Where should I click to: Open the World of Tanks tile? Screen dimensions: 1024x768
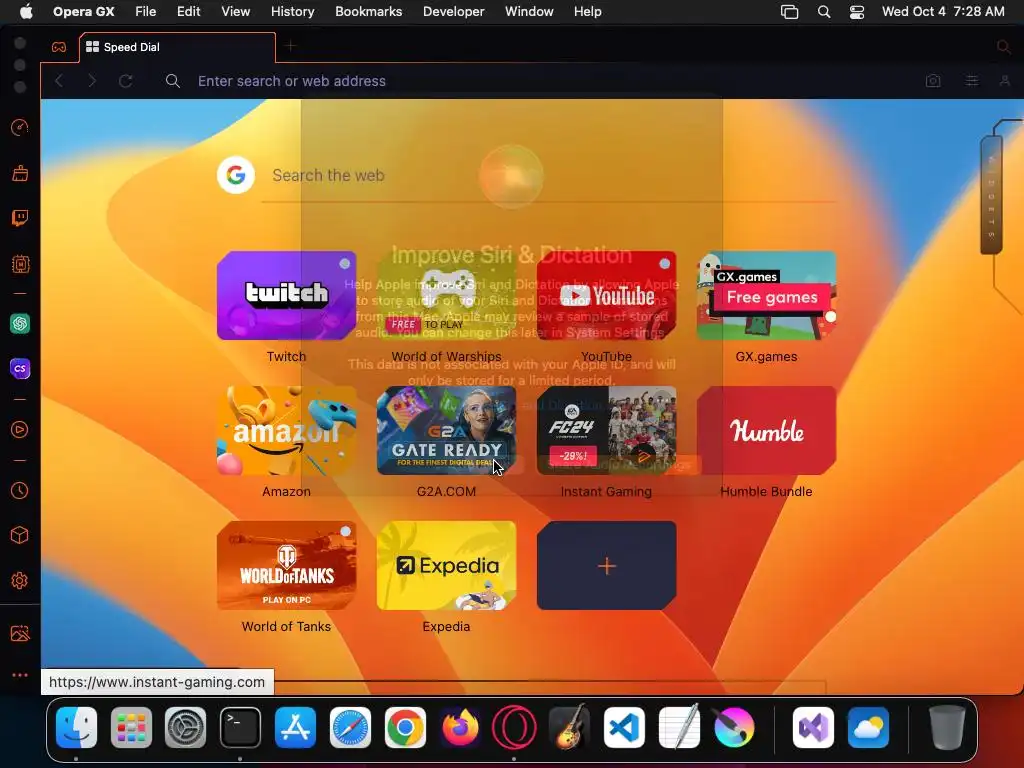click(x=286, y=566)
